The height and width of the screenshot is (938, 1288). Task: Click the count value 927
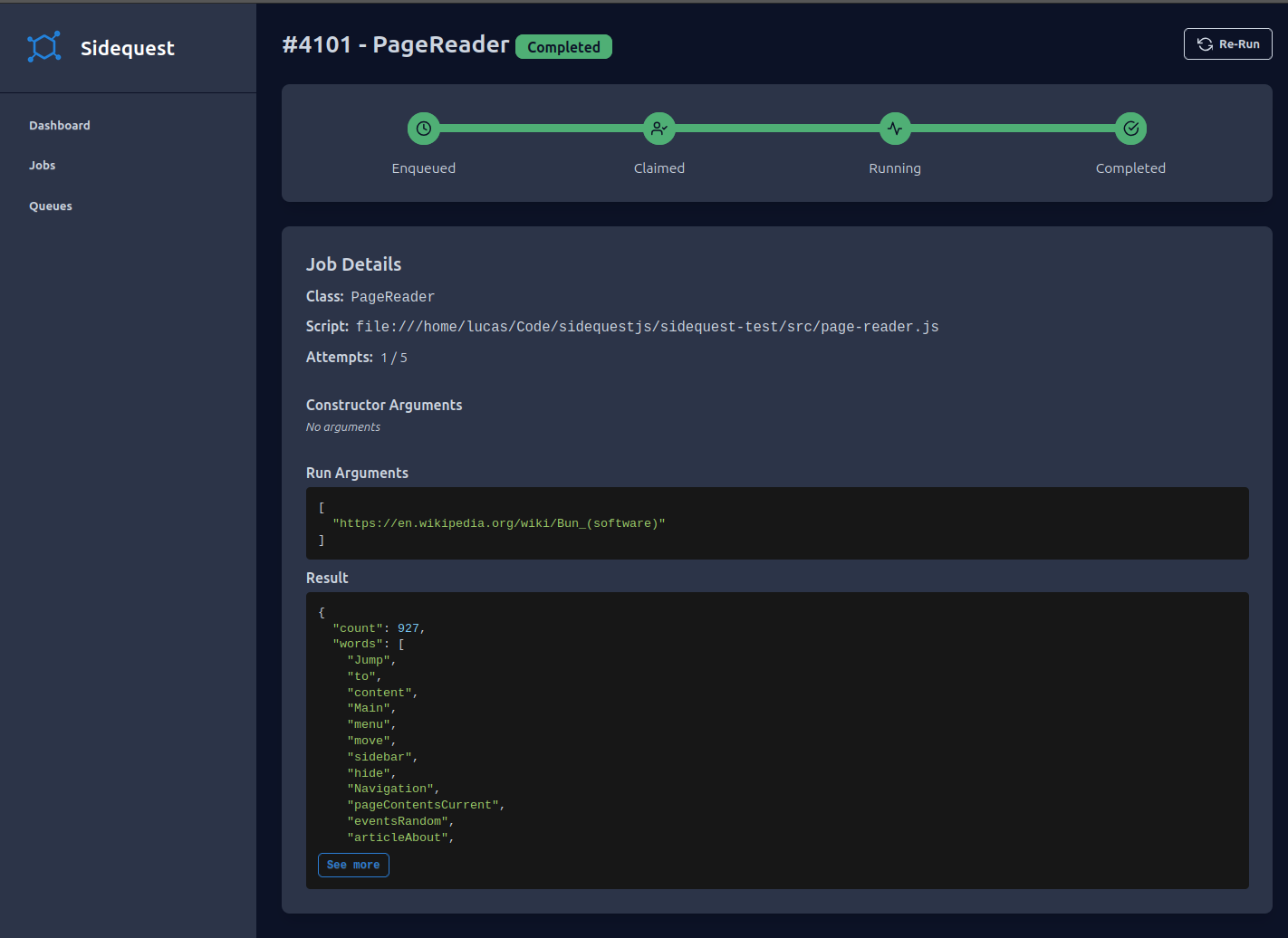point(409,628)
